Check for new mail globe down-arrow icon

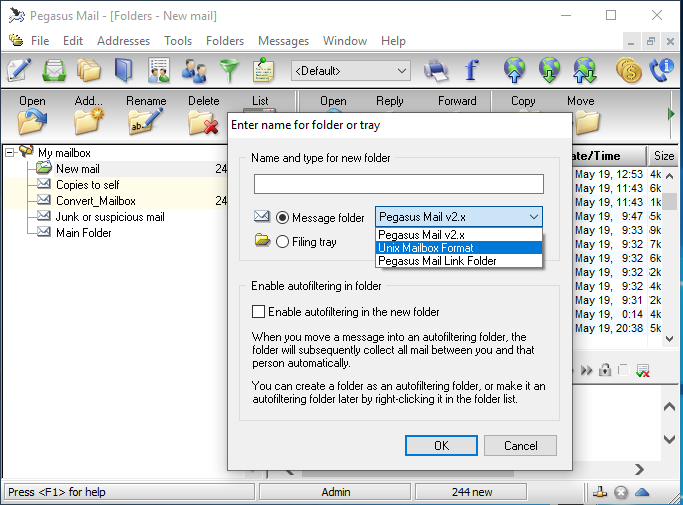[x=549, y=70]
